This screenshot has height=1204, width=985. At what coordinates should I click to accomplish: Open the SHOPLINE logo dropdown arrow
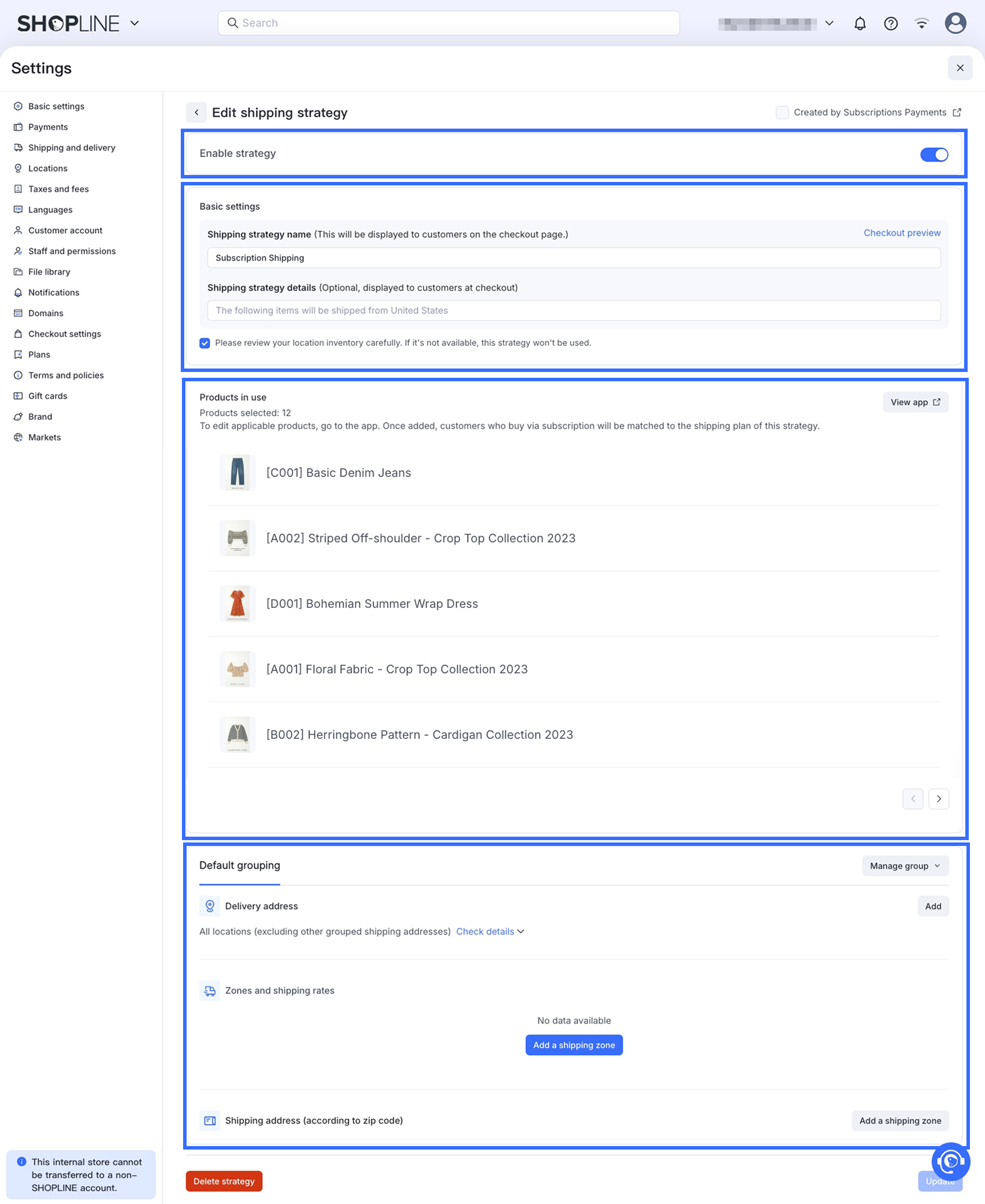pyautogui.click(x=134, y=24)
